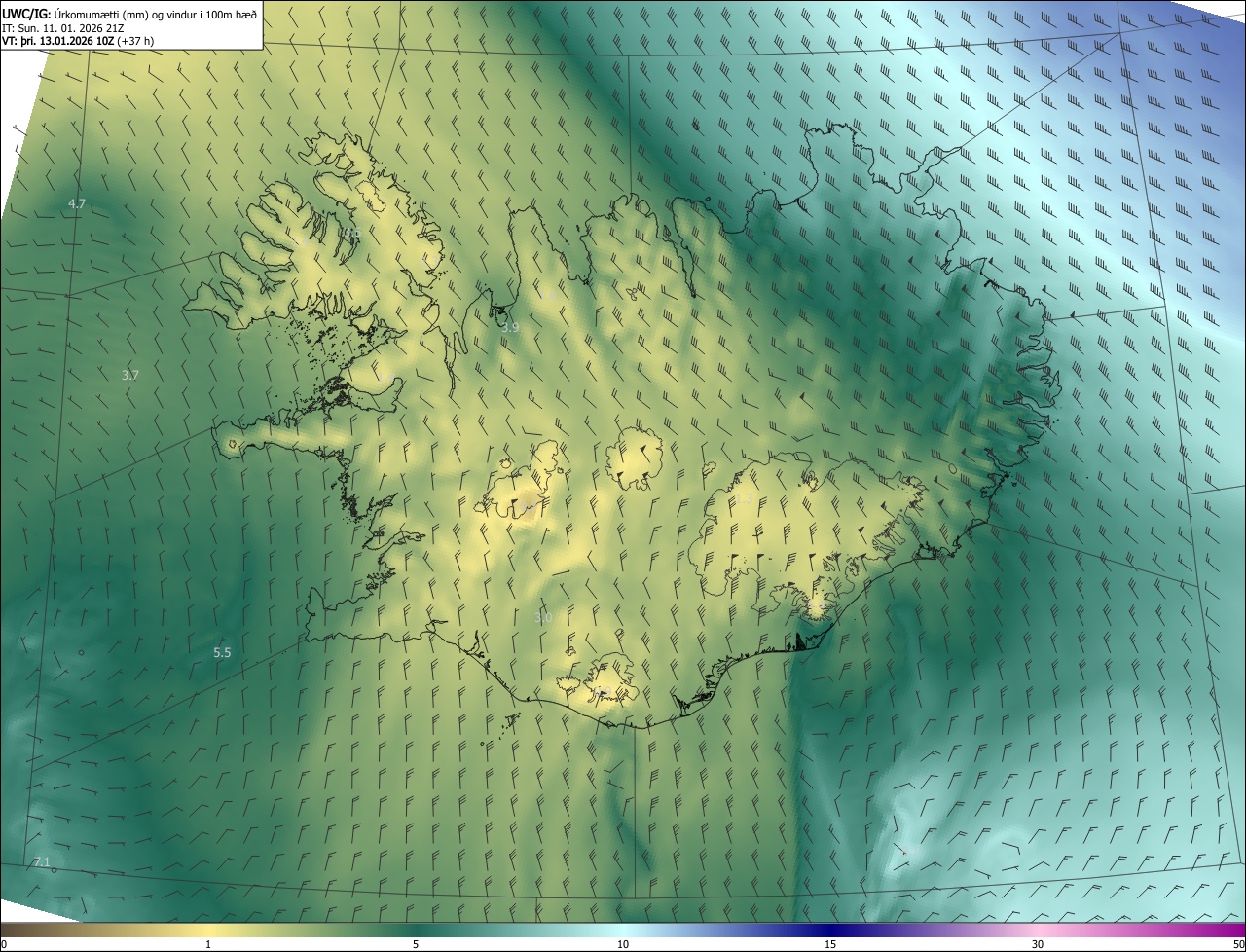This screenshot has width=1246, height=952.
Task: Click the map value 3.7
Action: coord(130,375)
